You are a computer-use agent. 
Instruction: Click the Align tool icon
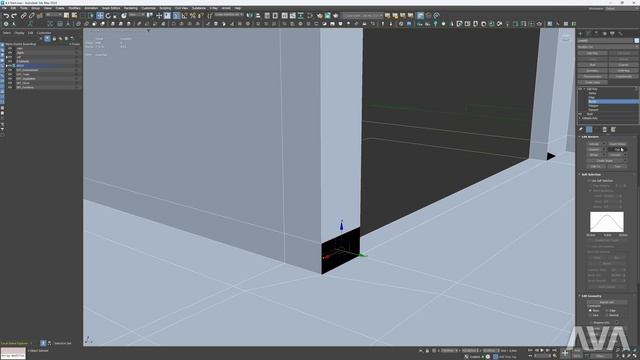click(258, 16)
